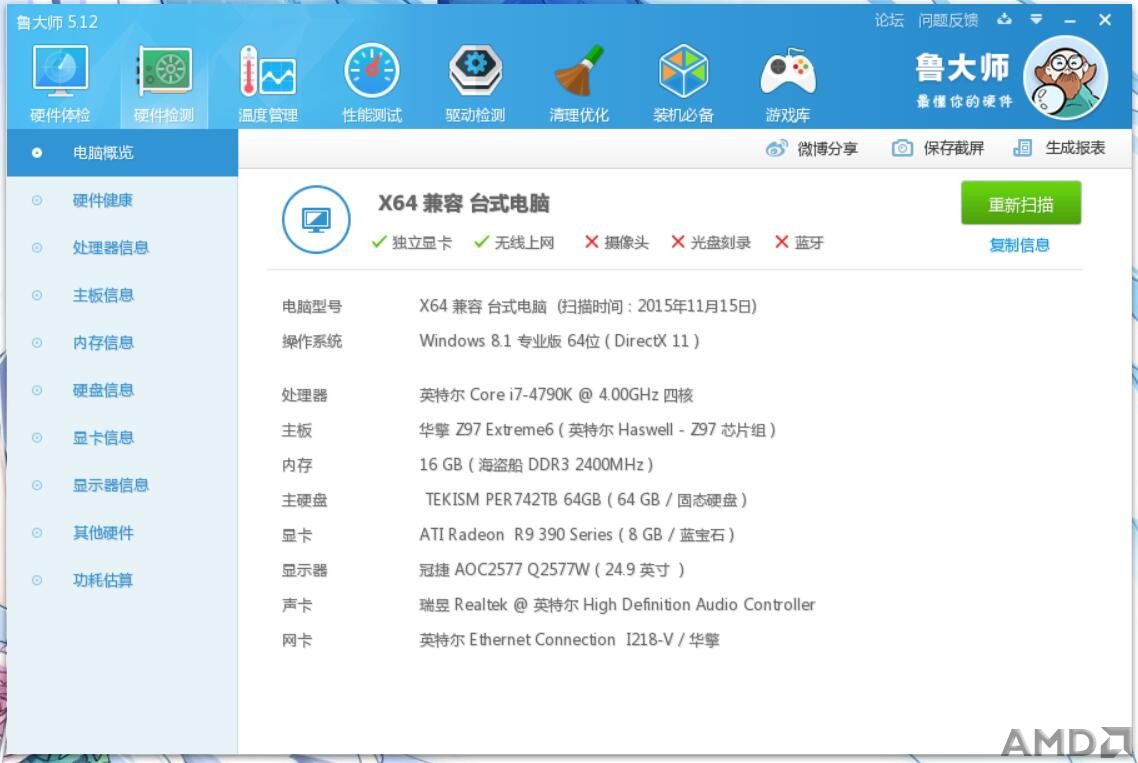
Task: Click the Realtek audio controller value
Action: (x=617, y=605)
